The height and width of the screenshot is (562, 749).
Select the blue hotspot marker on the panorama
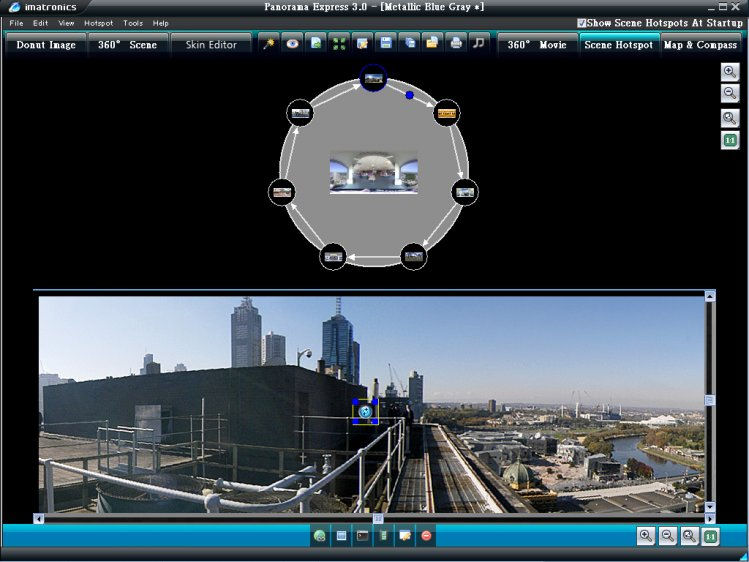coord(366,411)
